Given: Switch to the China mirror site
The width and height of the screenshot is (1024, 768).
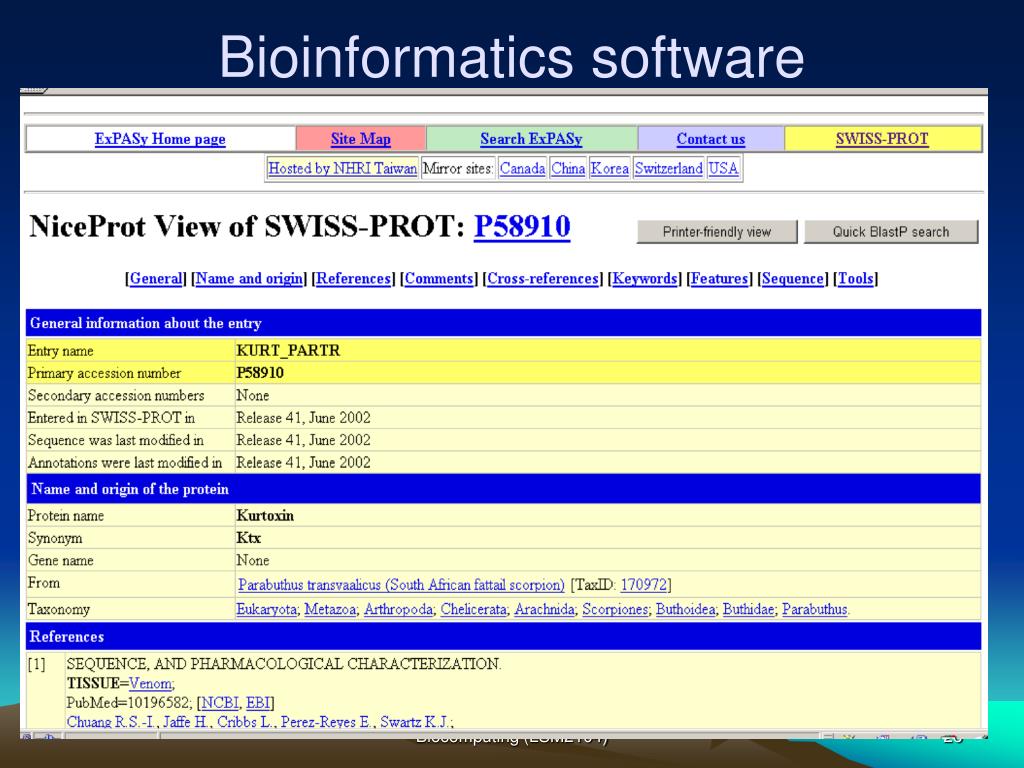Looking at the screenshot, I should point(568,168).
